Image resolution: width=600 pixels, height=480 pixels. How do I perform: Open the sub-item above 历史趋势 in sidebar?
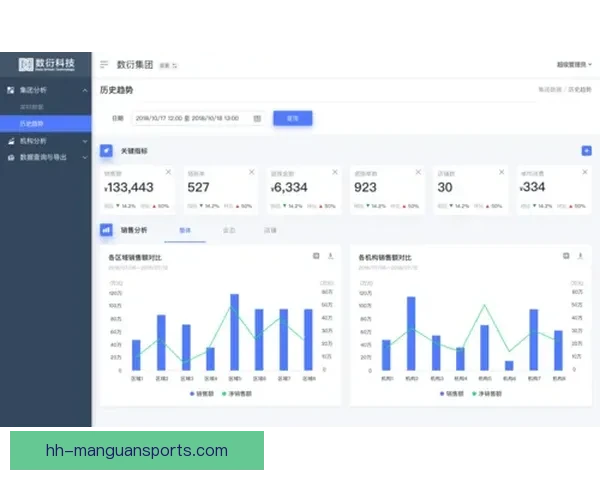[x=32, y=107]
